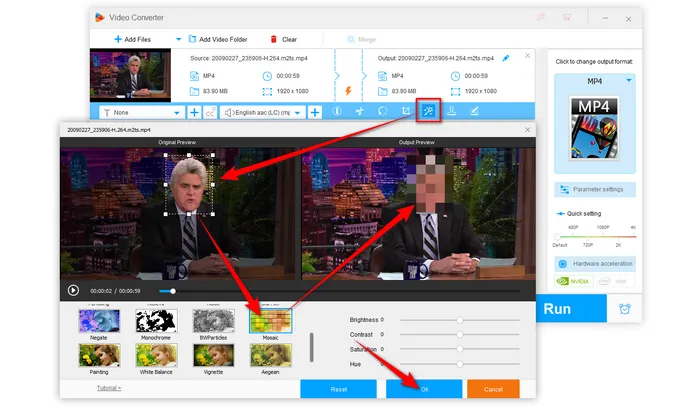The width and height of the screenshot is (700, 407).
Task: Click the CC closed captions icon
Action: pyautogui.click(x=210, y=112)
